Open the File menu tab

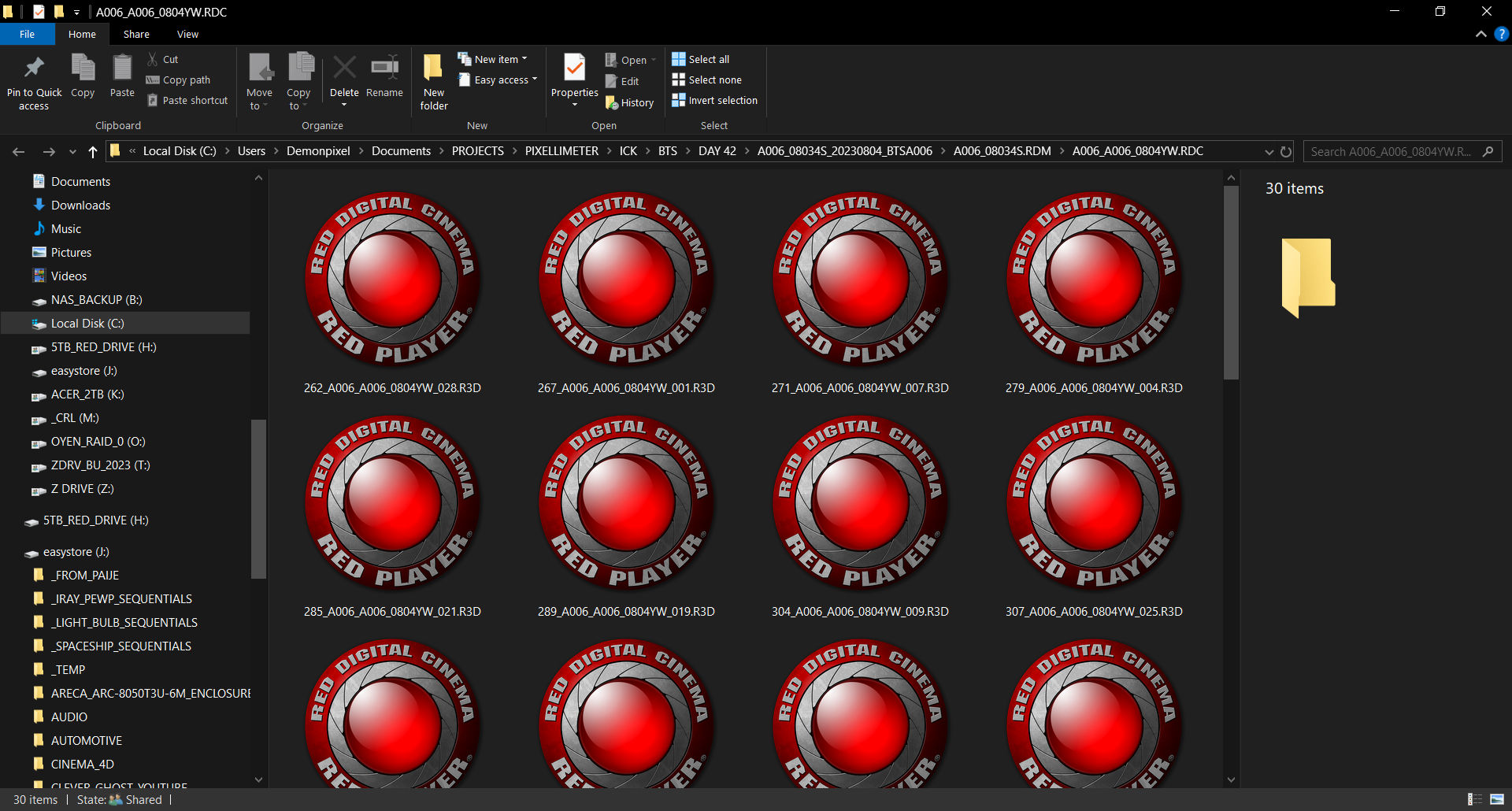pyautogui.click(x=27, y=34)
